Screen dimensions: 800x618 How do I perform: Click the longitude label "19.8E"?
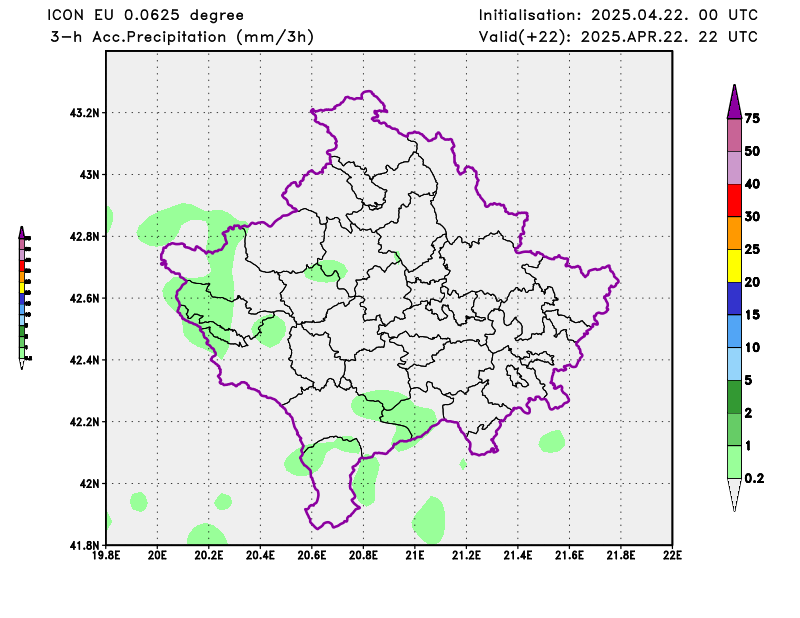tap(106, 555)
